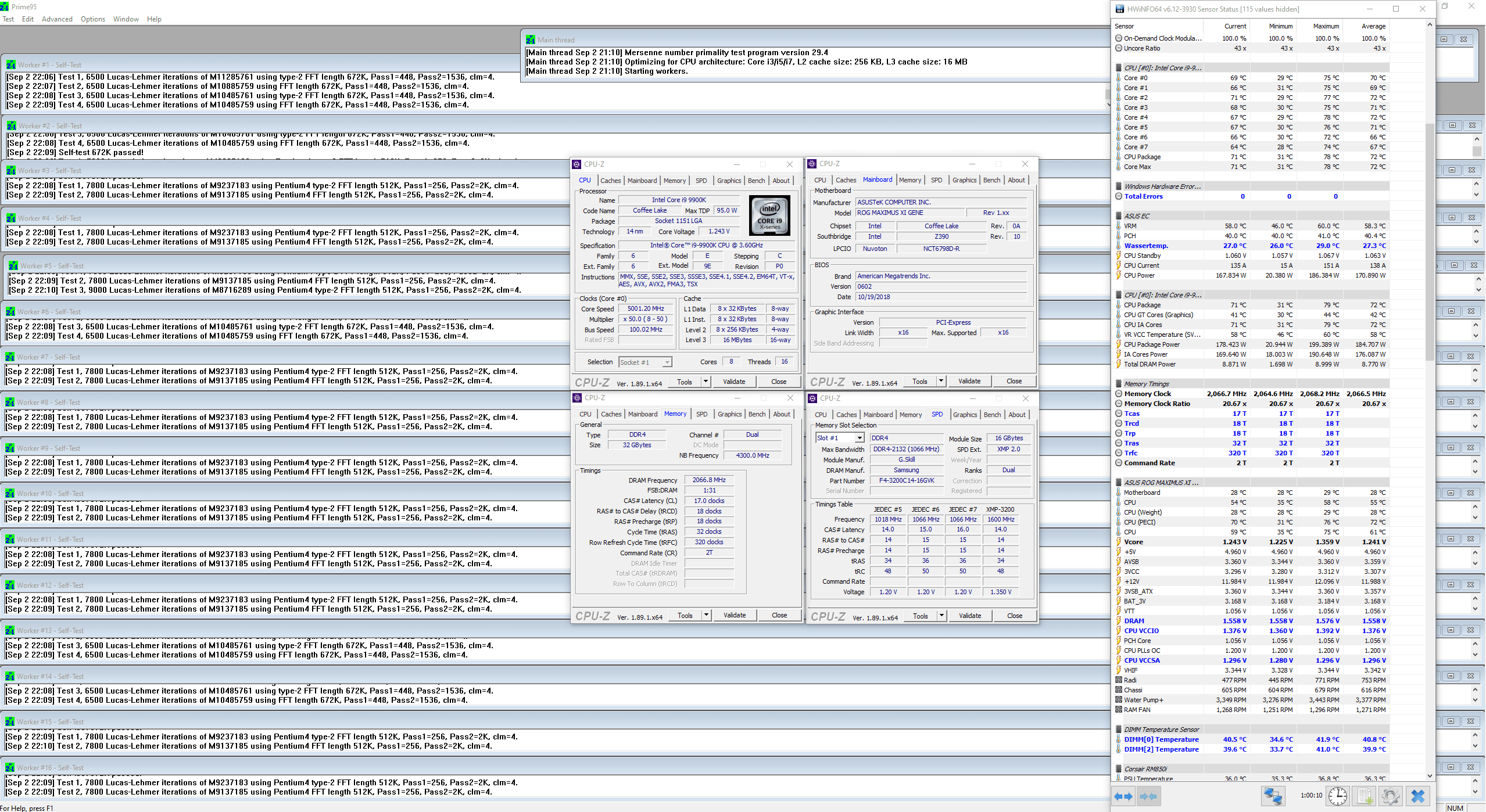Open Tools dropdown arrow in CPU tab window

pos(706,382)
